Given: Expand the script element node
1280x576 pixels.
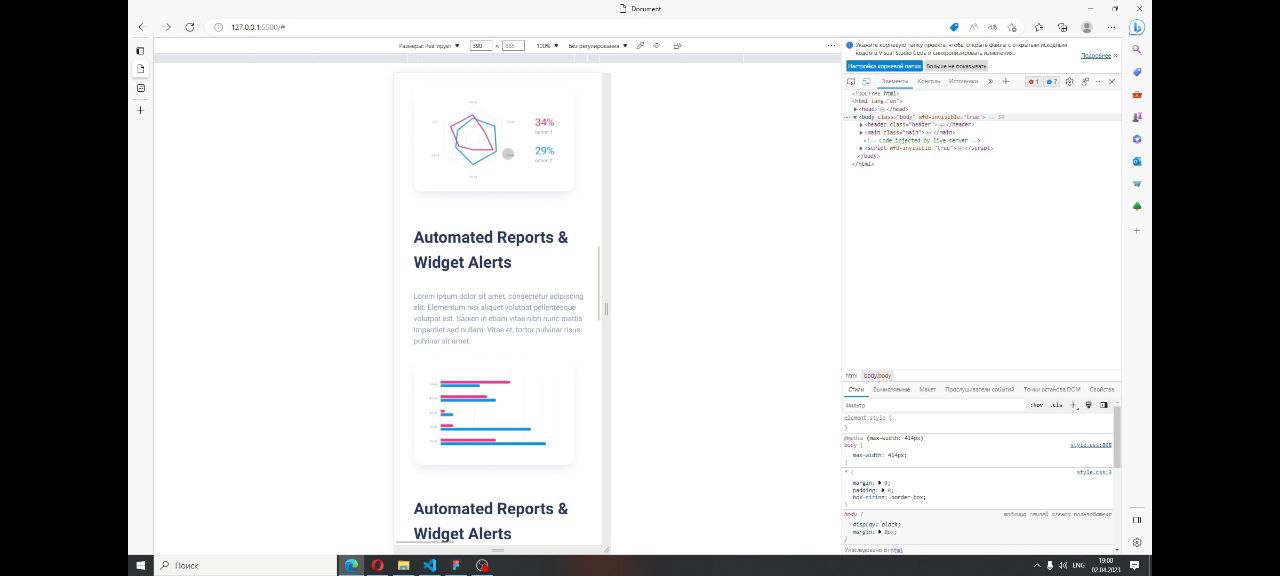Looking at the screenshot, I should [861, 148].
